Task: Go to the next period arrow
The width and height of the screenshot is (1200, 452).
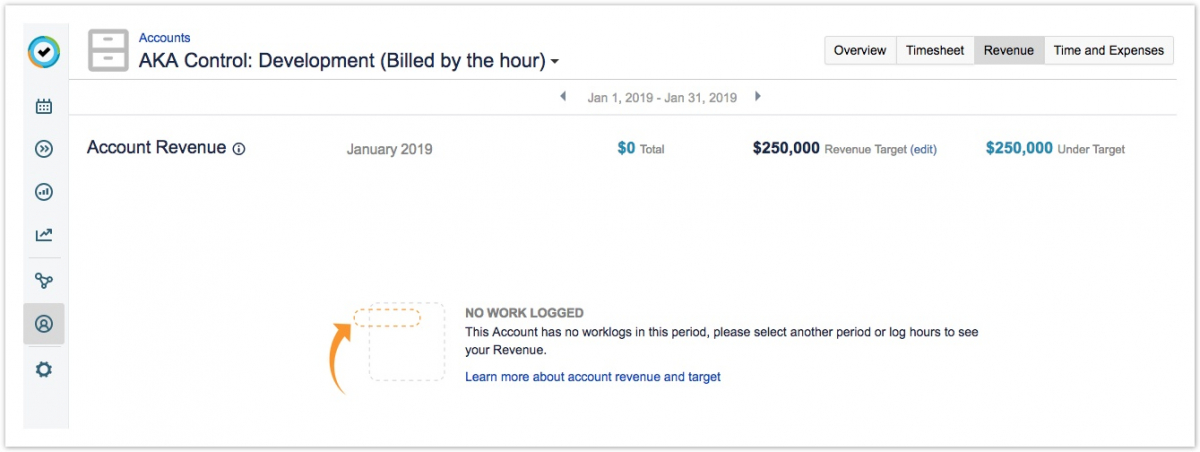Action: [758, 97]
